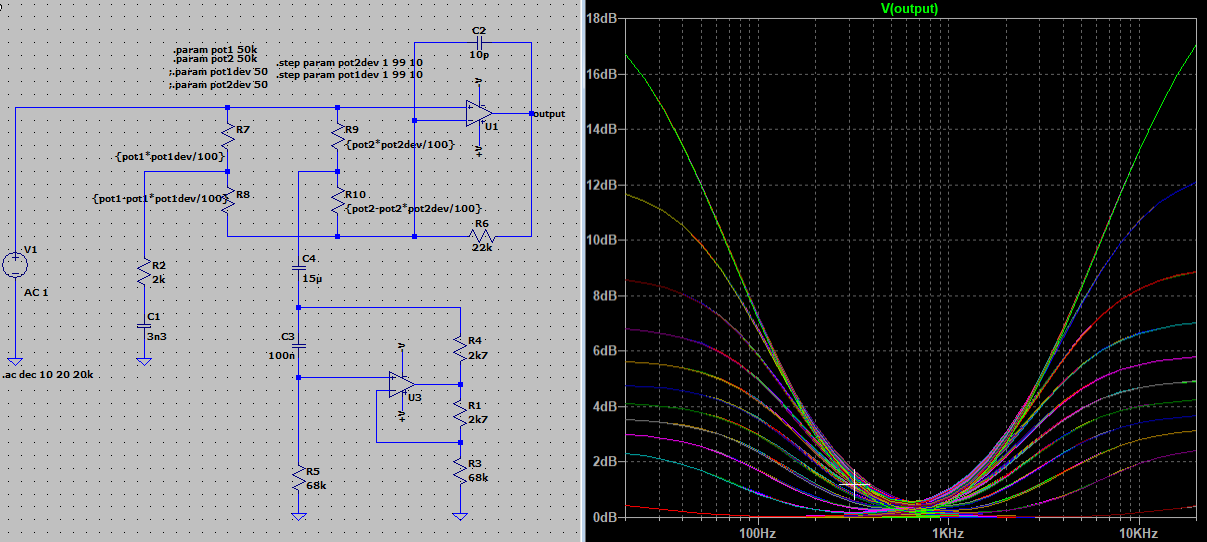Screen dimensions: 1207x542
Task: Click ground symbol below V1
Action: click(x=16, y=360)
